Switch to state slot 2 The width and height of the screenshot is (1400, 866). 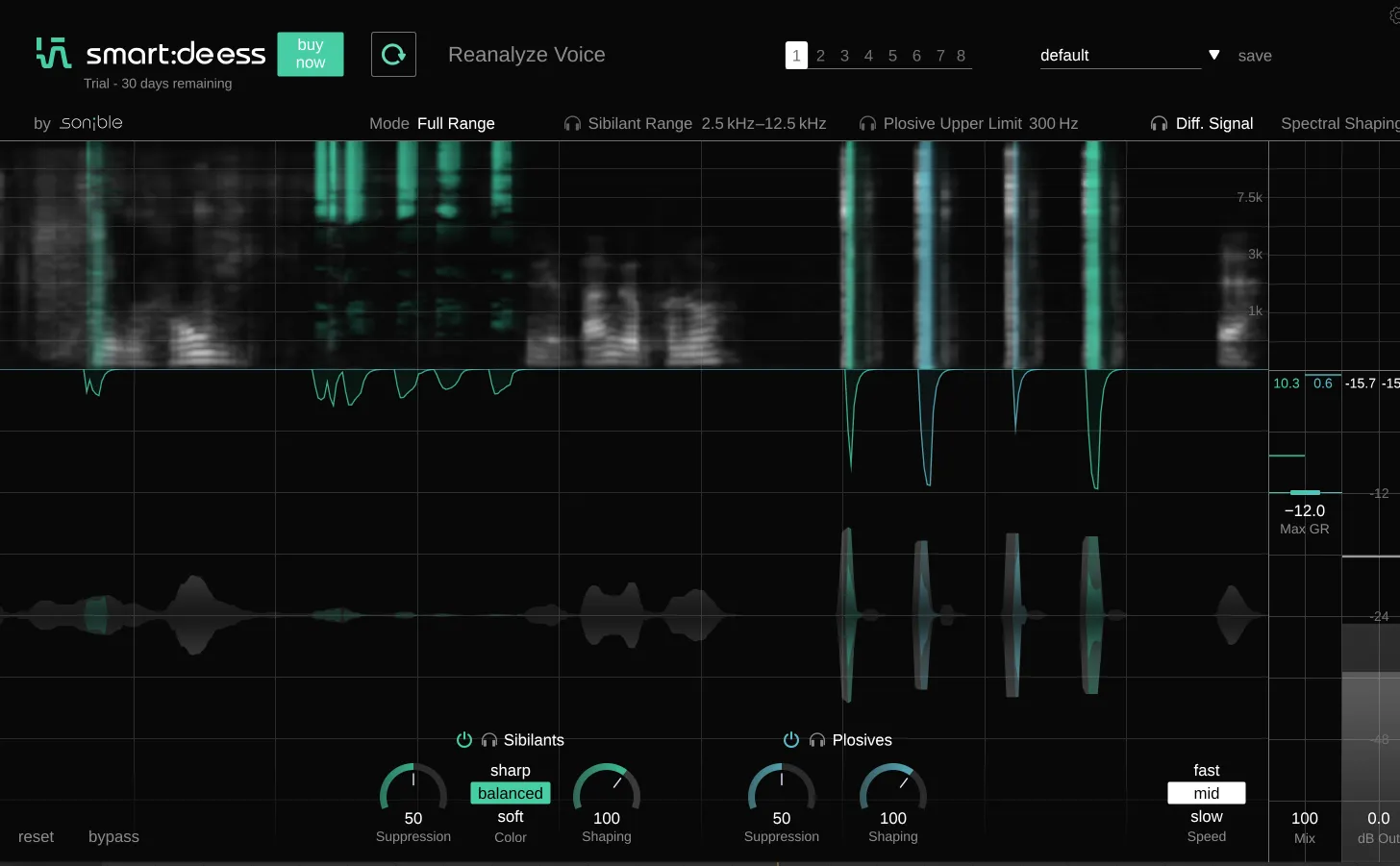coord(820,56)
